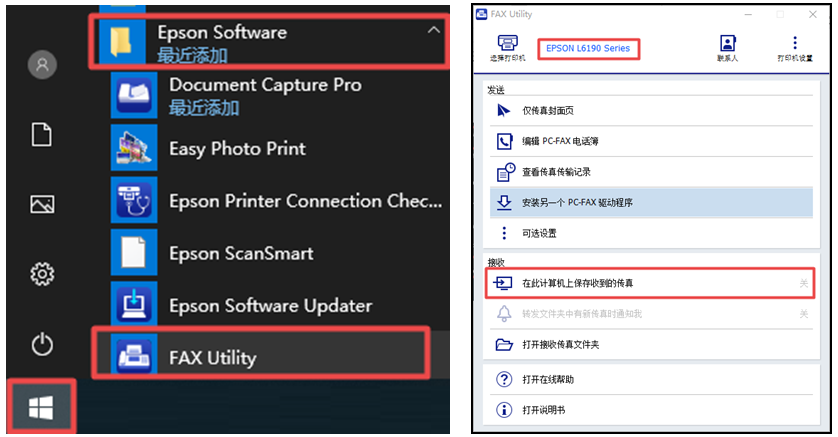Select EPSON L6190 Series printer name
Image resolution: width=838 pixels, height=437 pixels.
[588, 49]
